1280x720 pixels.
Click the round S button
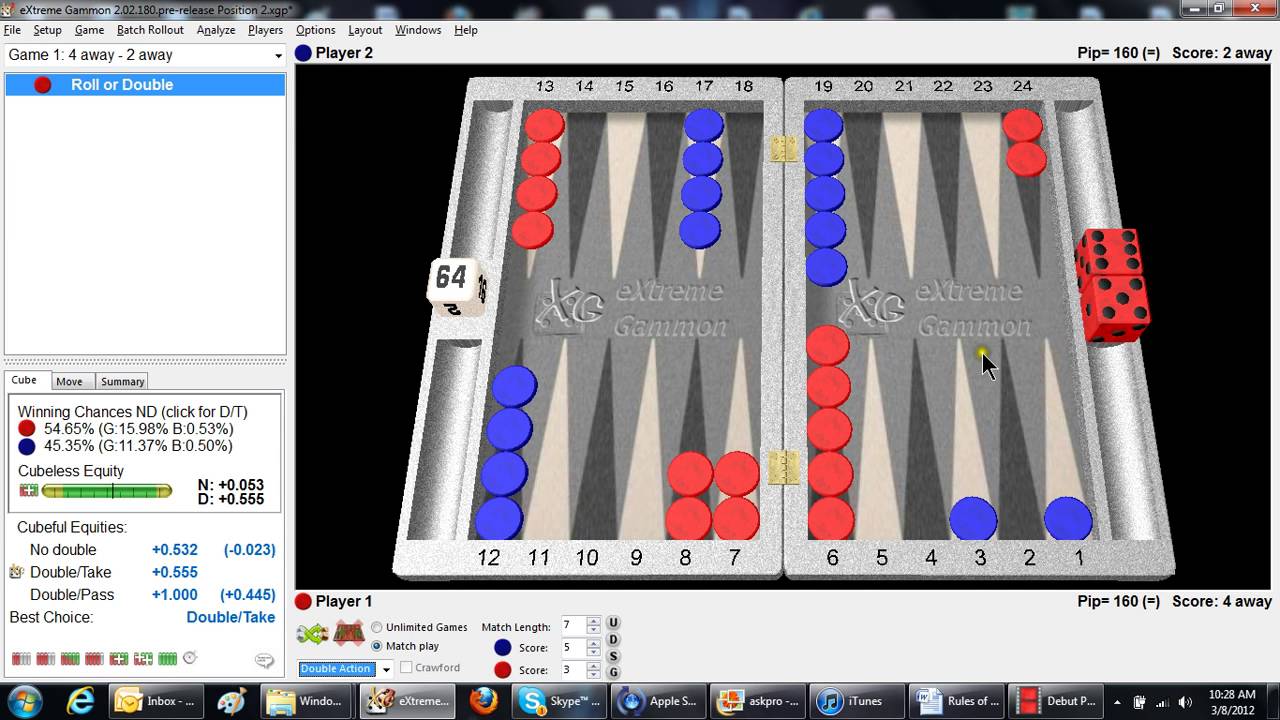coord(614,656)
